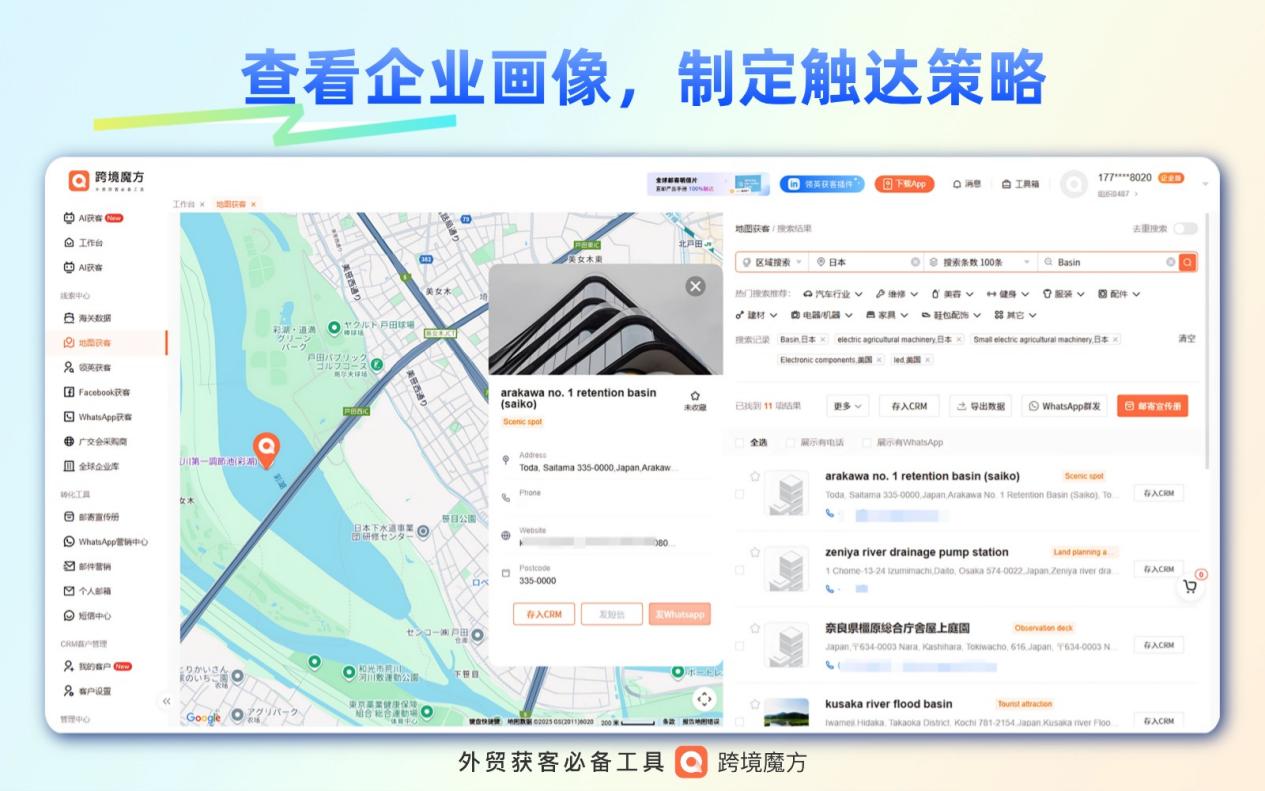Click the orange search magnifier button
Image resolution: width=1265 pixels, height=791 pixels.
click(1187, 262)
